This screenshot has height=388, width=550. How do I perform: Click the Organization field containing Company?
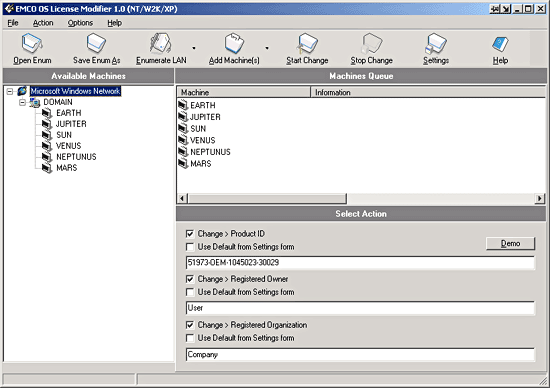(360, 354)
